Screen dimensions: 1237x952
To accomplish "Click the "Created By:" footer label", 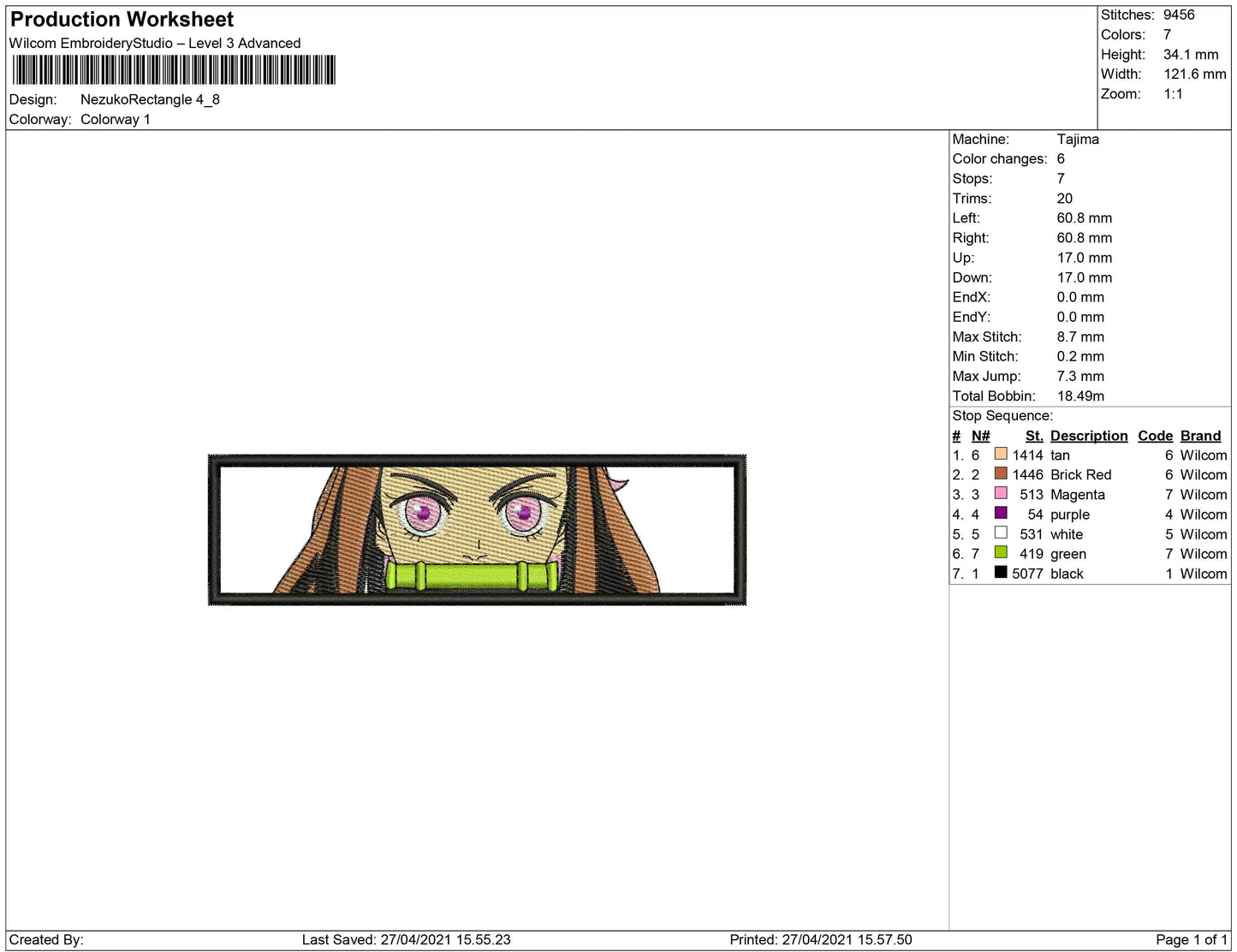I will coord(46,940).
